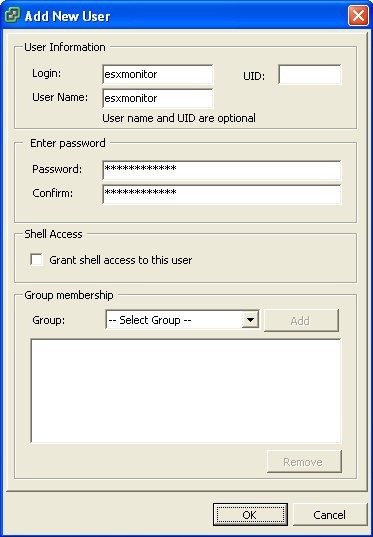Click into the Password field
373x537 pixels.
pyautogui.click(x=222, y=170)
